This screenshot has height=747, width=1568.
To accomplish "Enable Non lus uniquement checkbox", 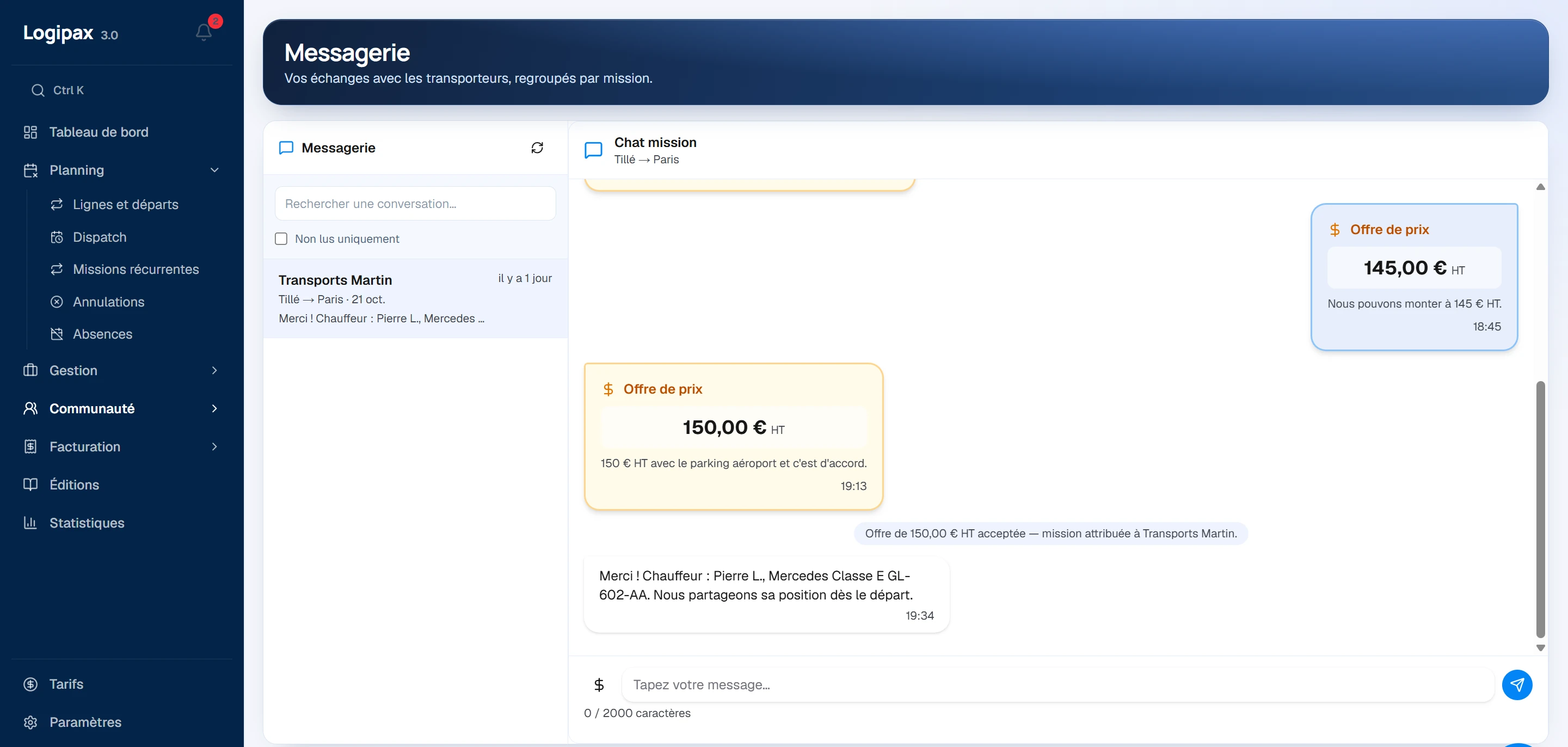I will click(281, 238).
